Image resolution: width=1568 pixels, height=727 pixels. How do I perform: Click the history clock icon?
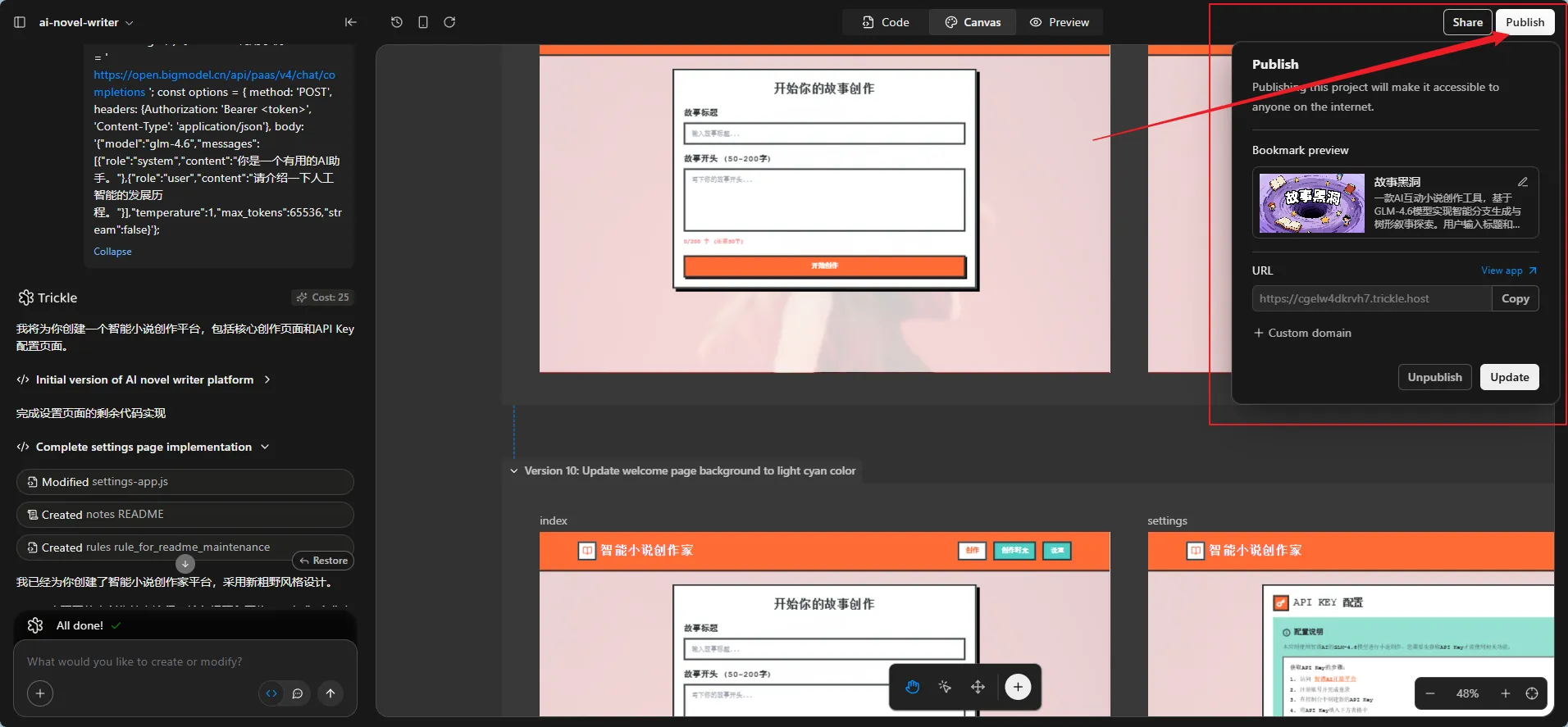point(397,22)
